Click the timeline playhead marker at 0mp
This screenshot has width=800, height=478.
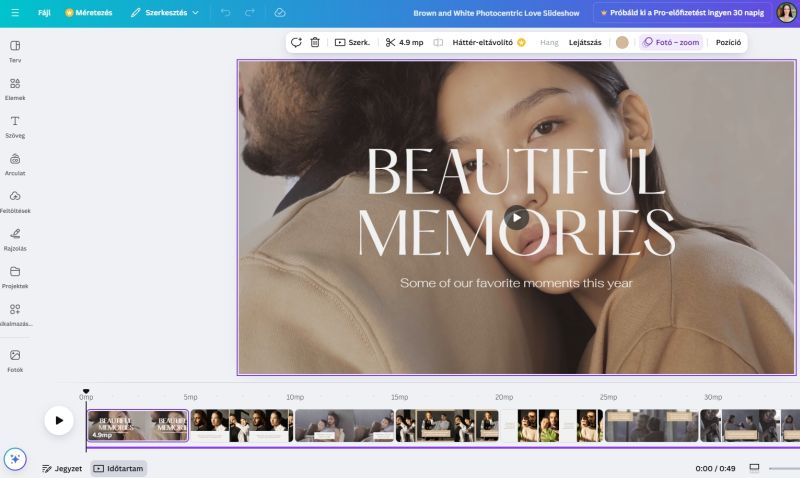click(x=86, y=392)
